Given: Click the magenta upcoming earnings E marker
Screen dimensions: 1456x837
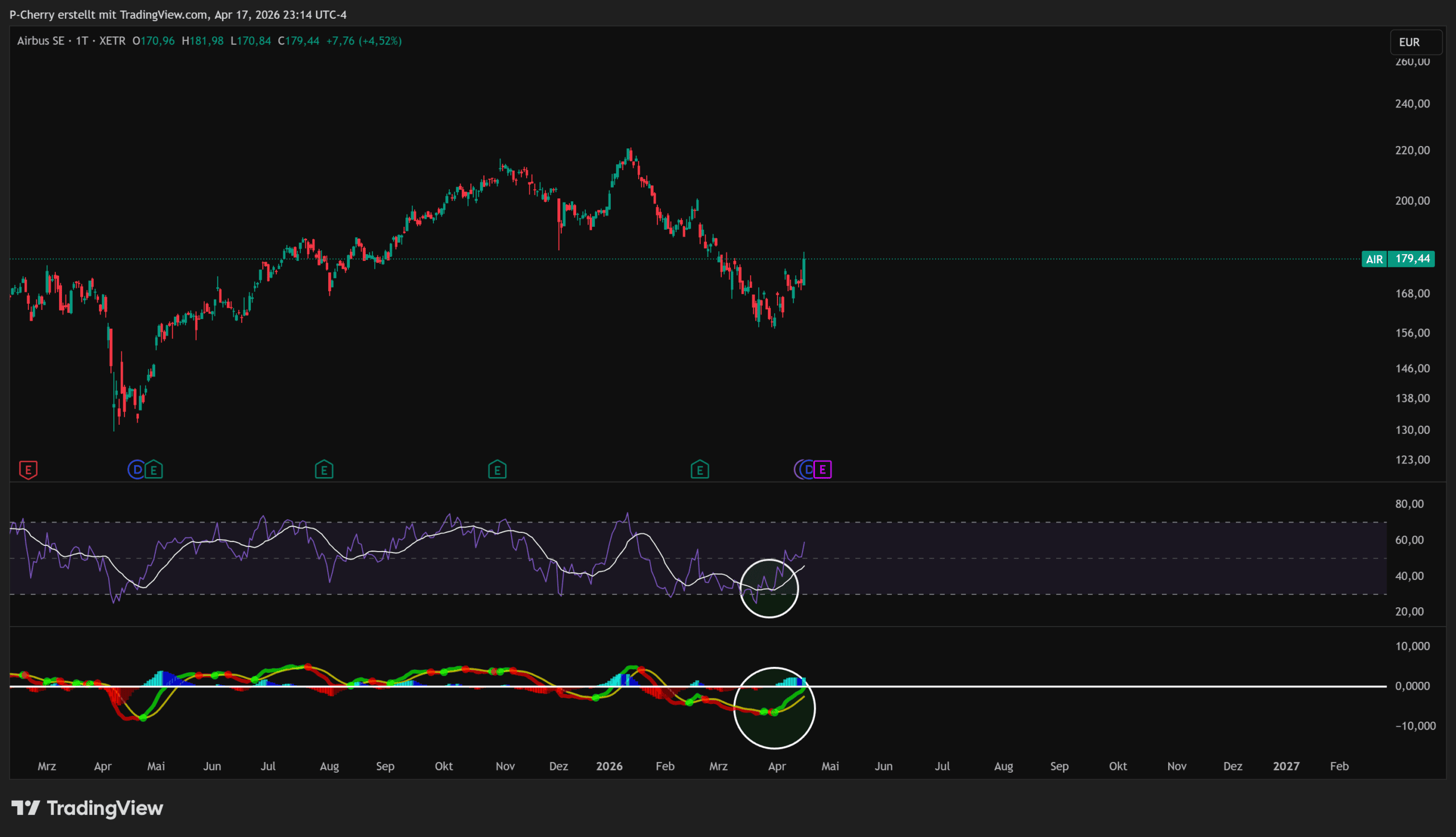Looking at the screenshot, I should (823, 470).
